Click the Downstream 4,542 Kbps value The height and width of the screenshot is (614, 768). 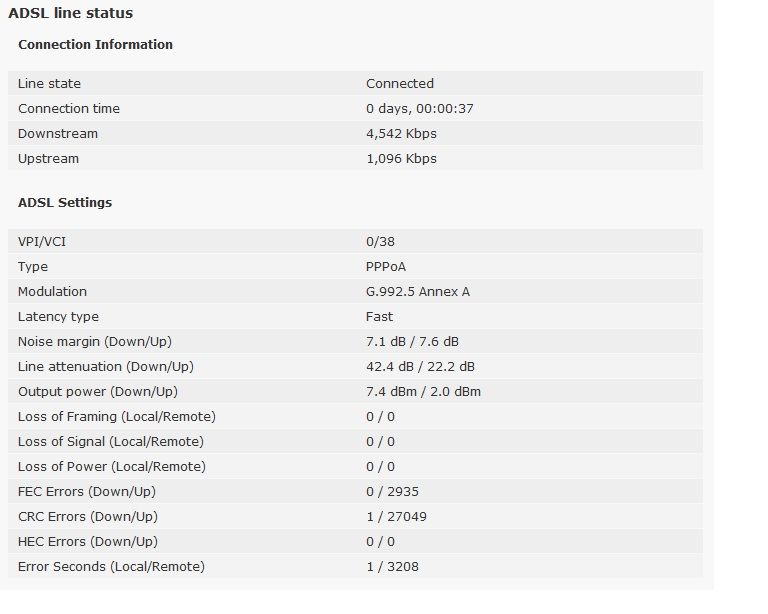click(401, 134)
